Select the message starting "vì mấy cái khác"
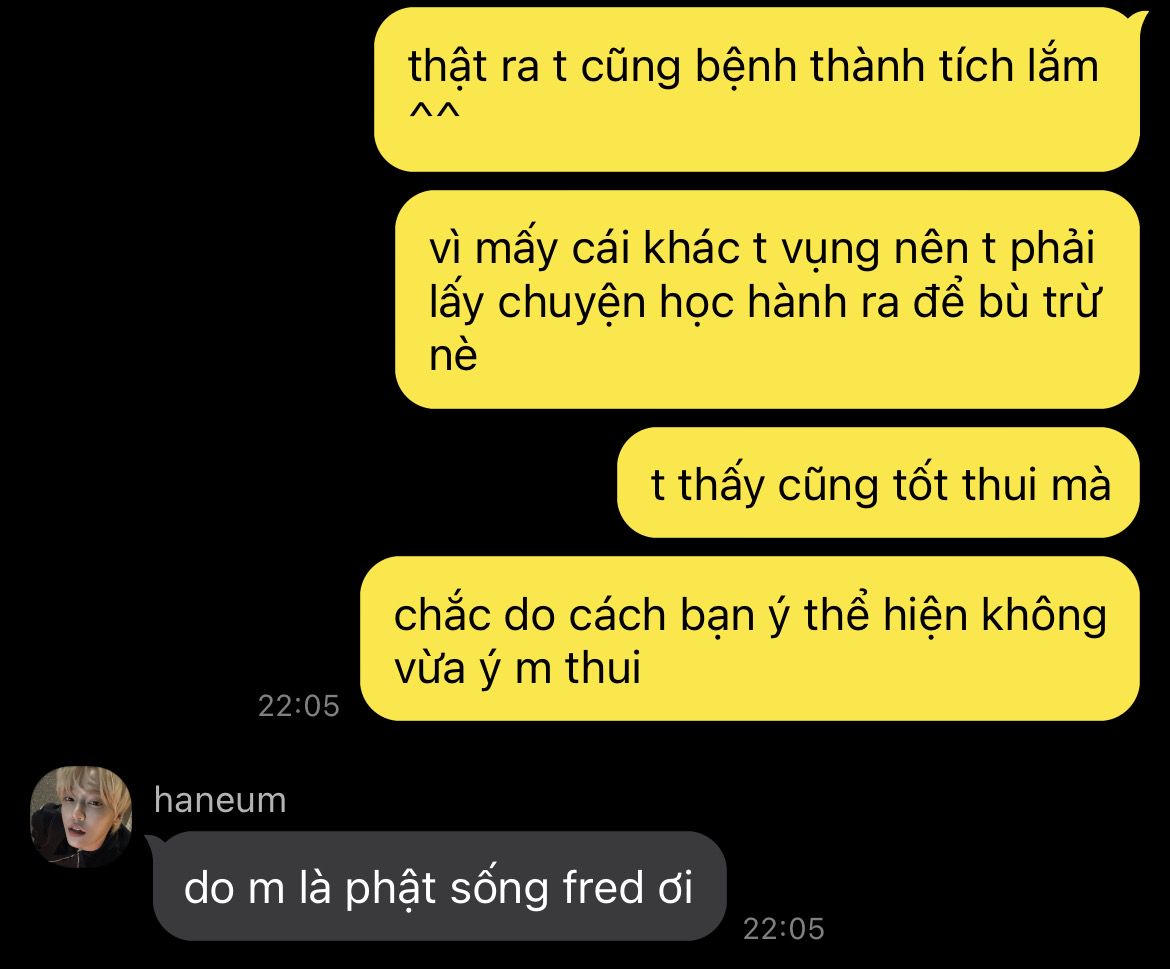The width and height of the screenshot is (1170, 969). pos(767,300)
